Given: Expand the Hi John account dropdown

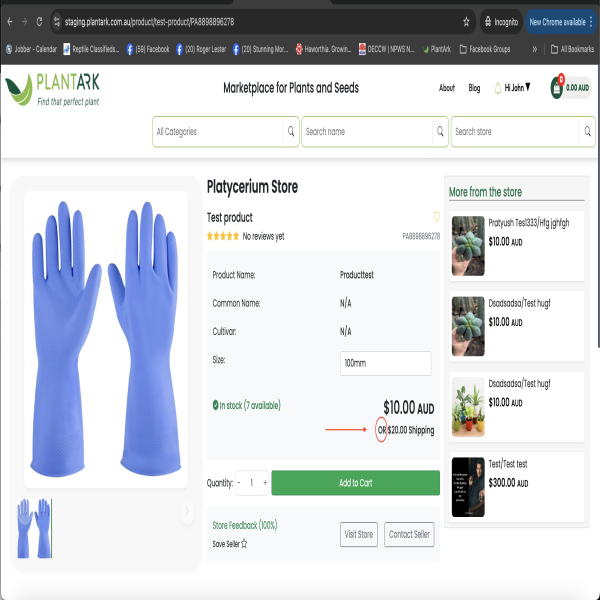Looking at the screenshot, I should tap(518, 88).
